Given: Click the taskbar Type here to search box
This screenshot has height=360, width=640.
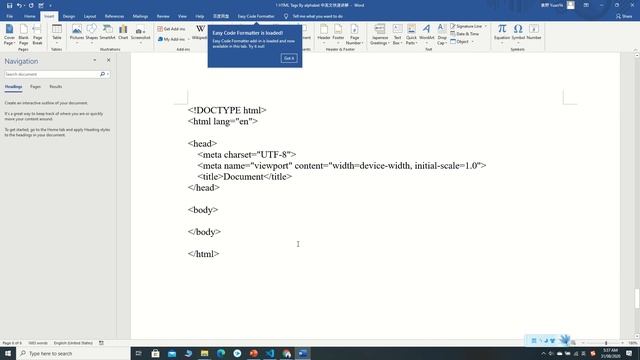Looking at the screenshot, I should (73, 353).
